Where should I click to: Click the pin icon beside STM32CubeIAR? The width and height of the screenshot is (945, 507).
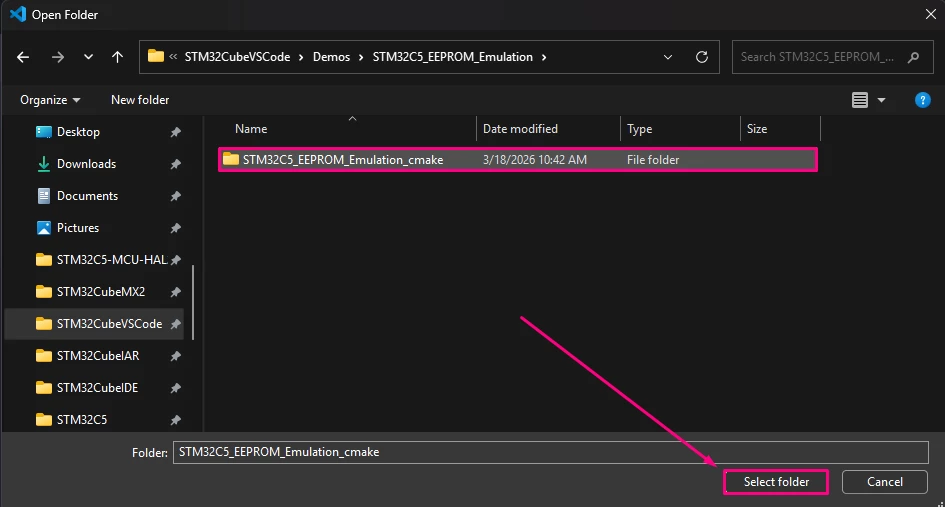pyautogui.click(x=175, y=356)
